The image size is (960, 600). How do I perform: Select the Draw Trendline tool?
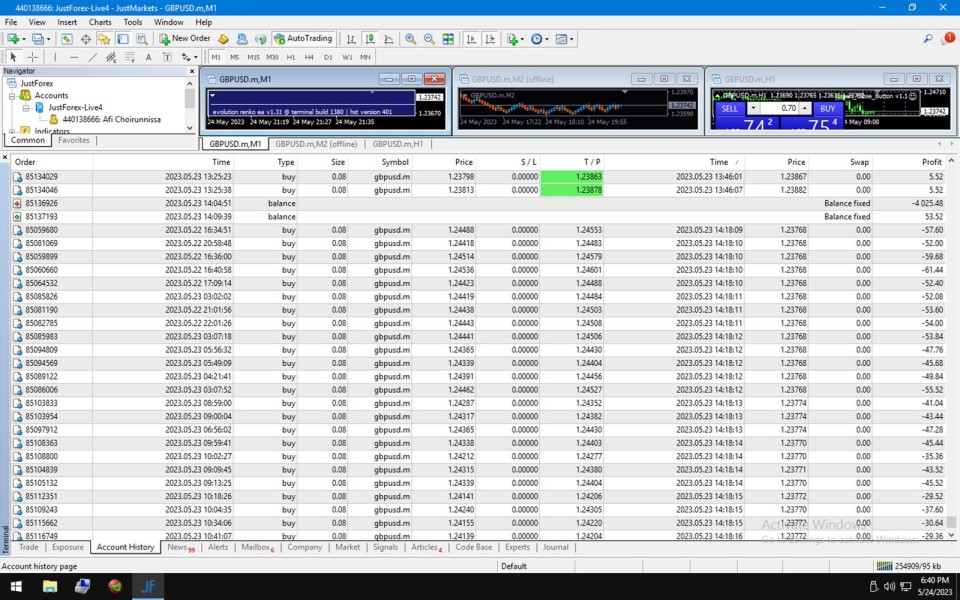(93, 57)
